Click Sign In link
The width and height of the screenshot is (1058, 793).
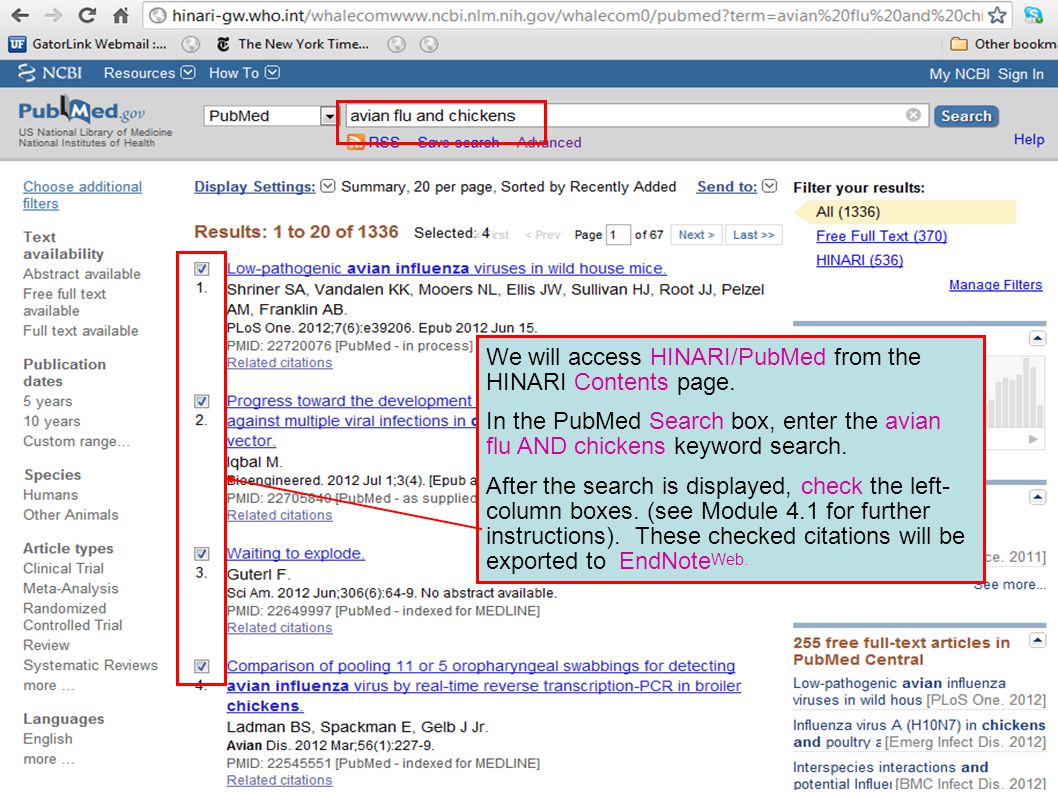1020,74
